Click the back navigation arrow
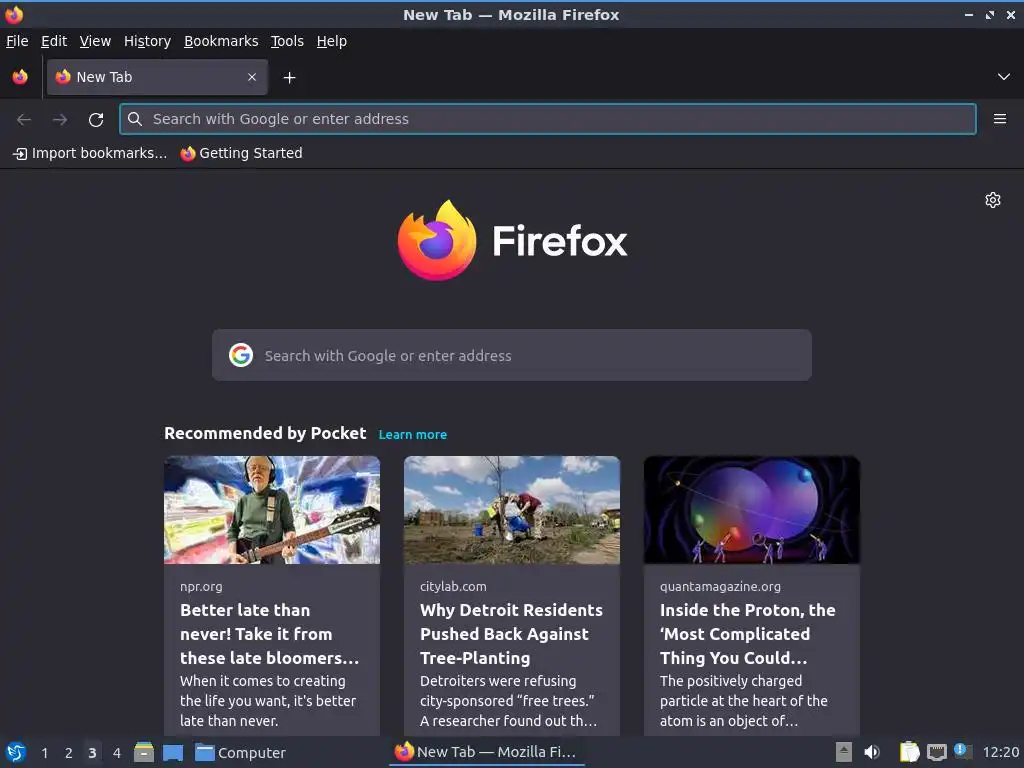This screenshot has width=1024, height=768. [24, 119]
